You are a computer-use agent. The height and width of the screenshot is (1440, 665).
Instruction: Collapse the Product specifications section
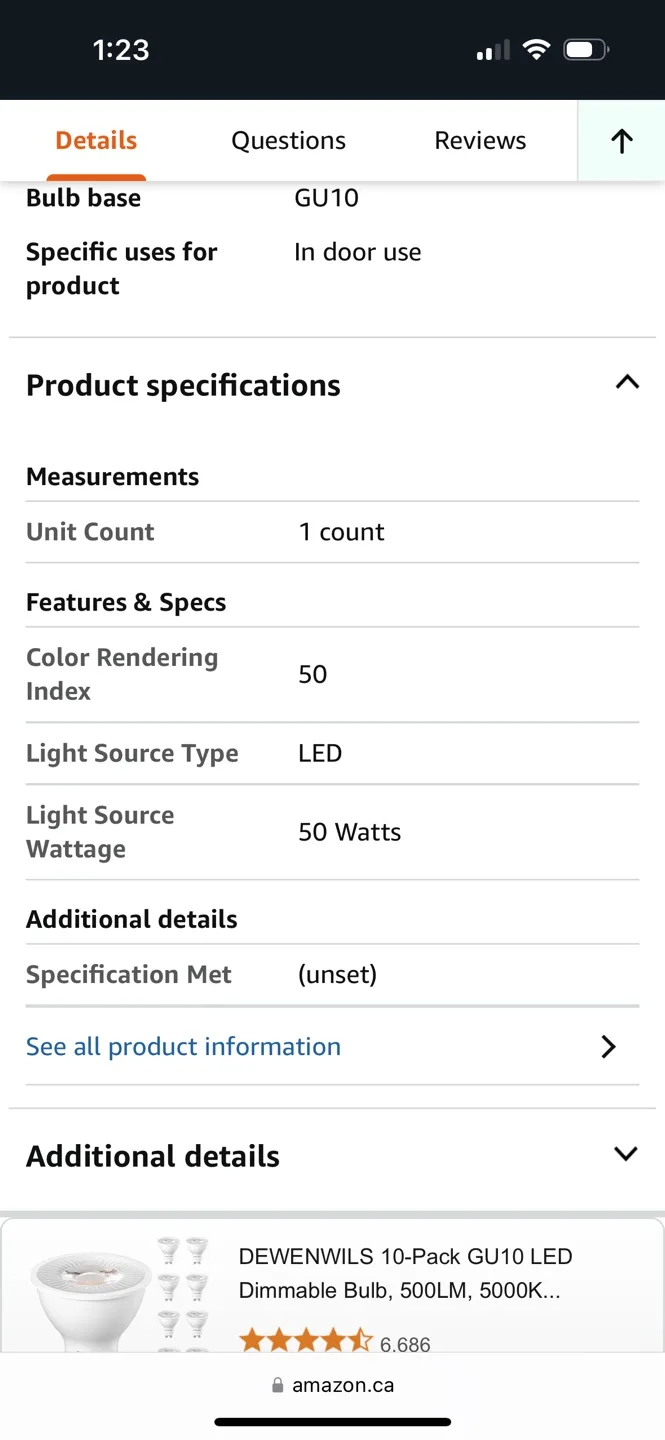point(626,382)
